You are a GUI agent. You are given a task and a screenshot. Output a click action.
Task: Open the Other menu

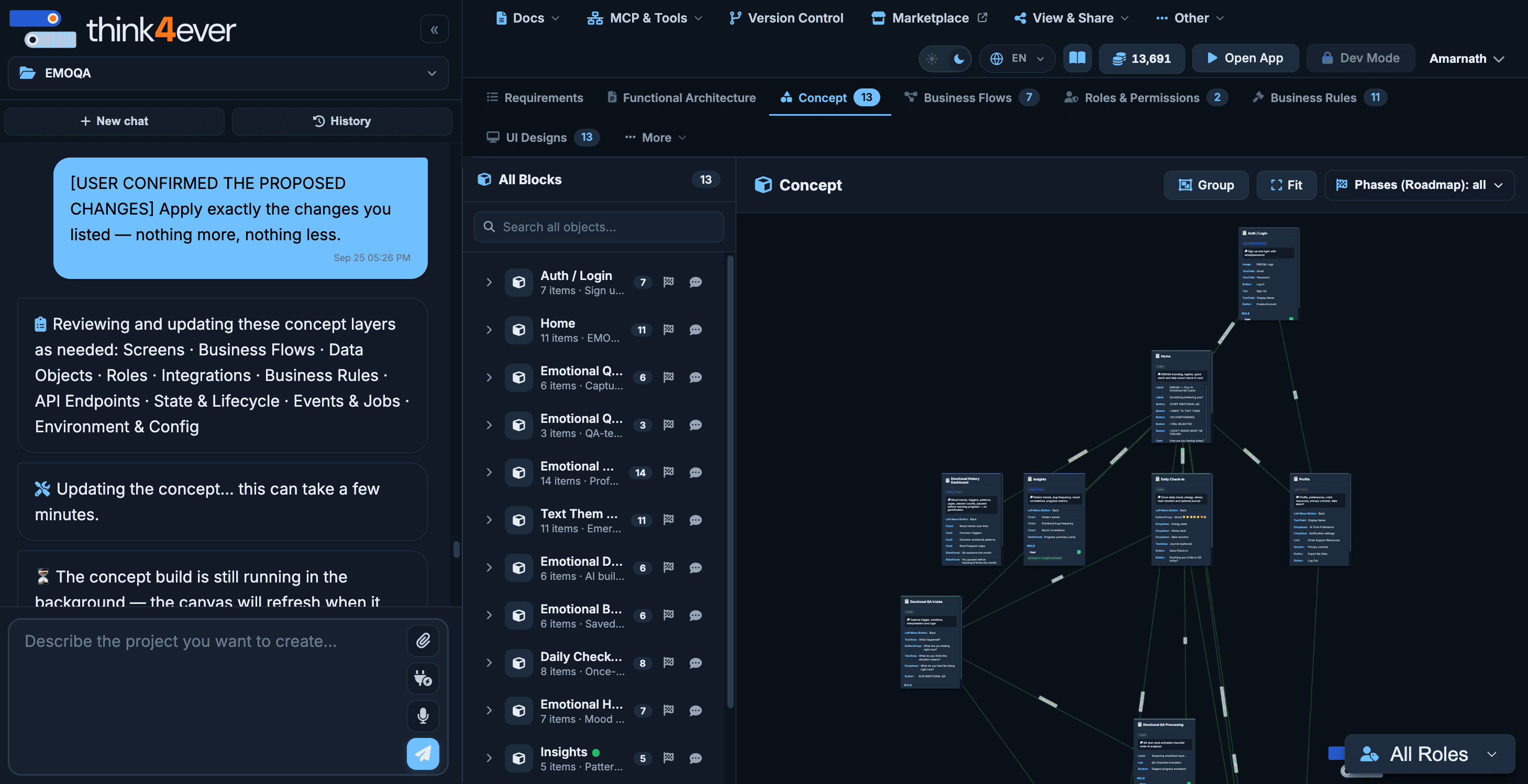[1190, 18]
